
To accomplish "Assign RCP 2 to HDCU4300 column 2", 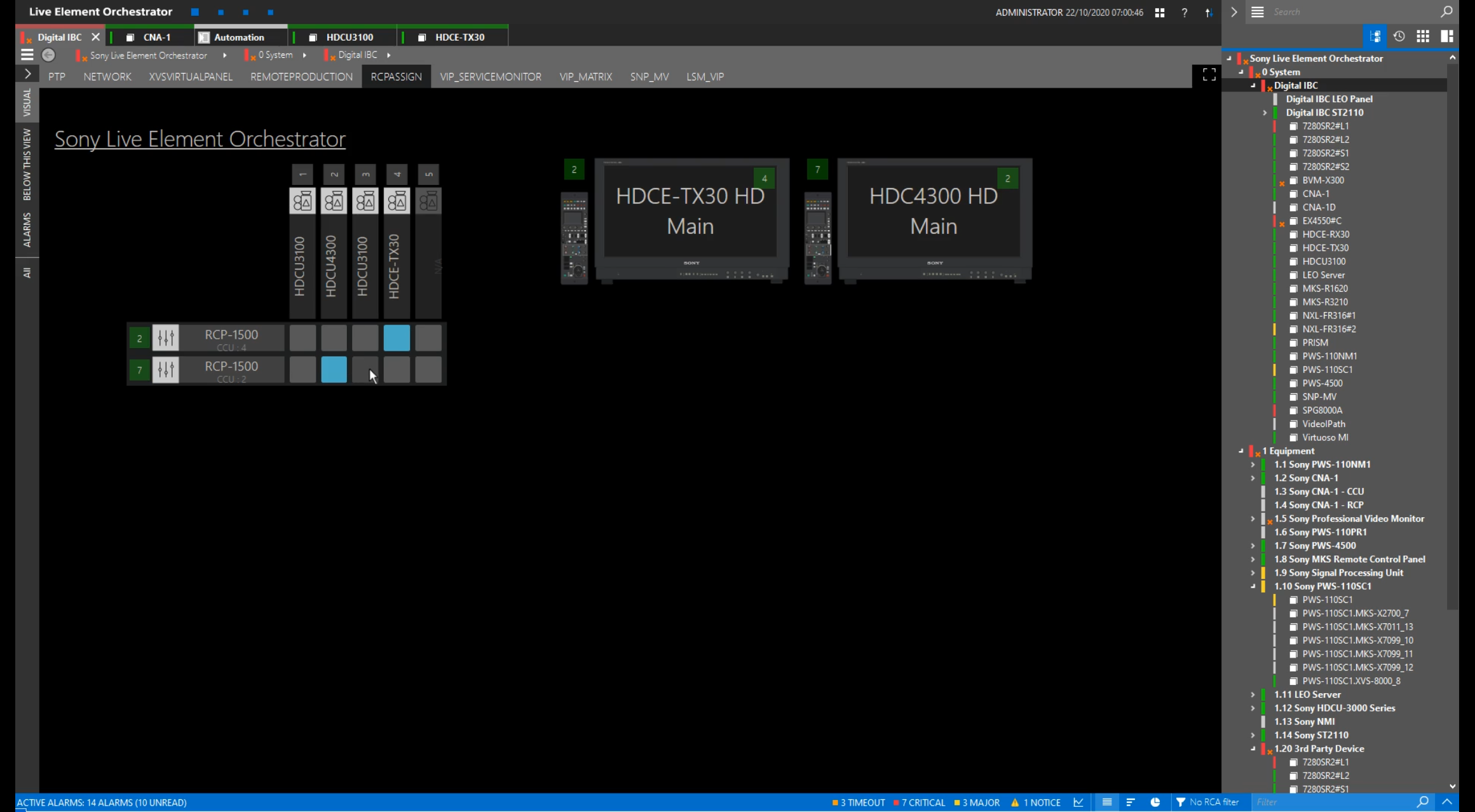I will tap(334, 338).
